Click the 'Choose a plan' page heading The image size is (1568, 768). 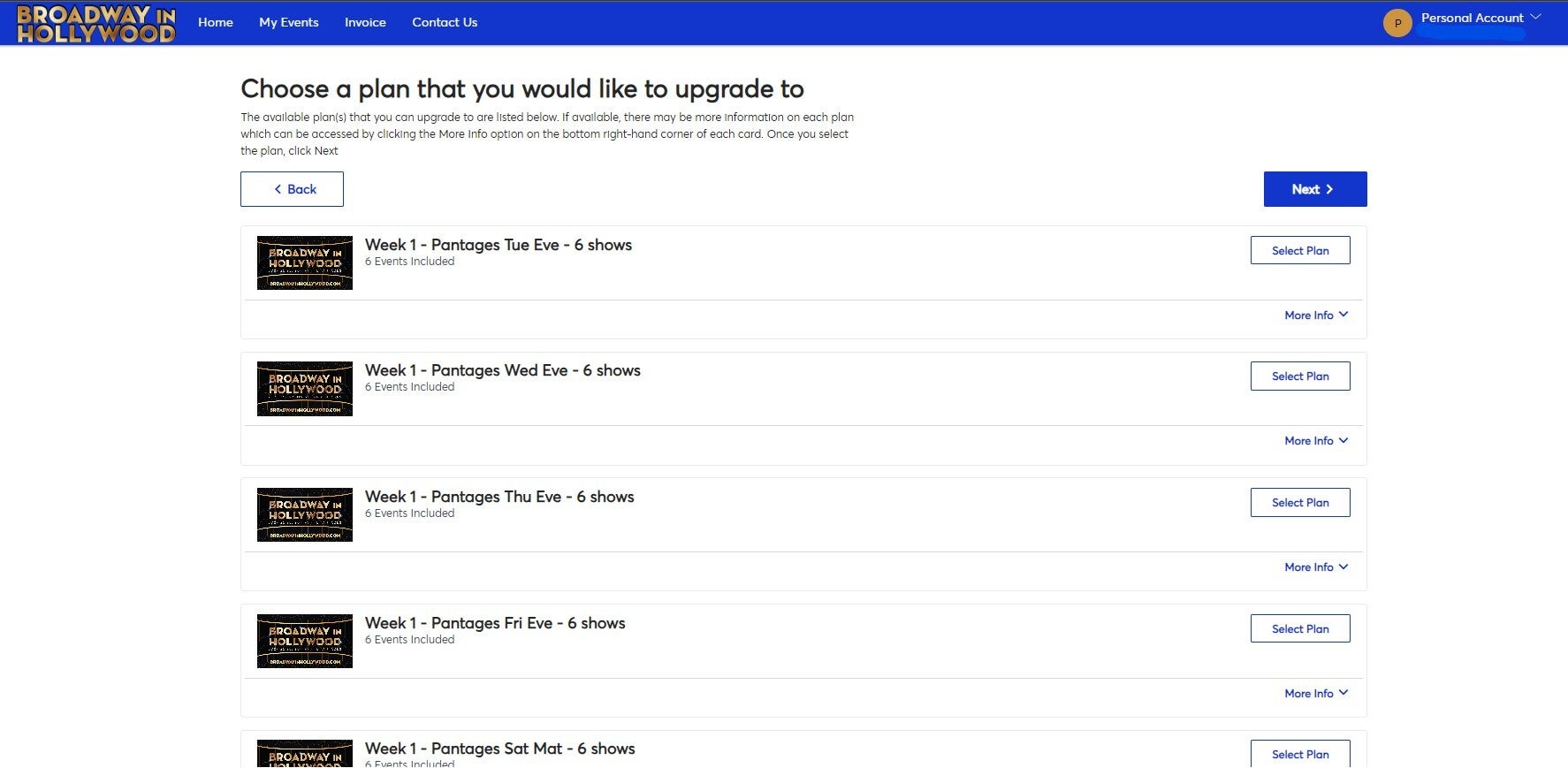pos(522,89)
